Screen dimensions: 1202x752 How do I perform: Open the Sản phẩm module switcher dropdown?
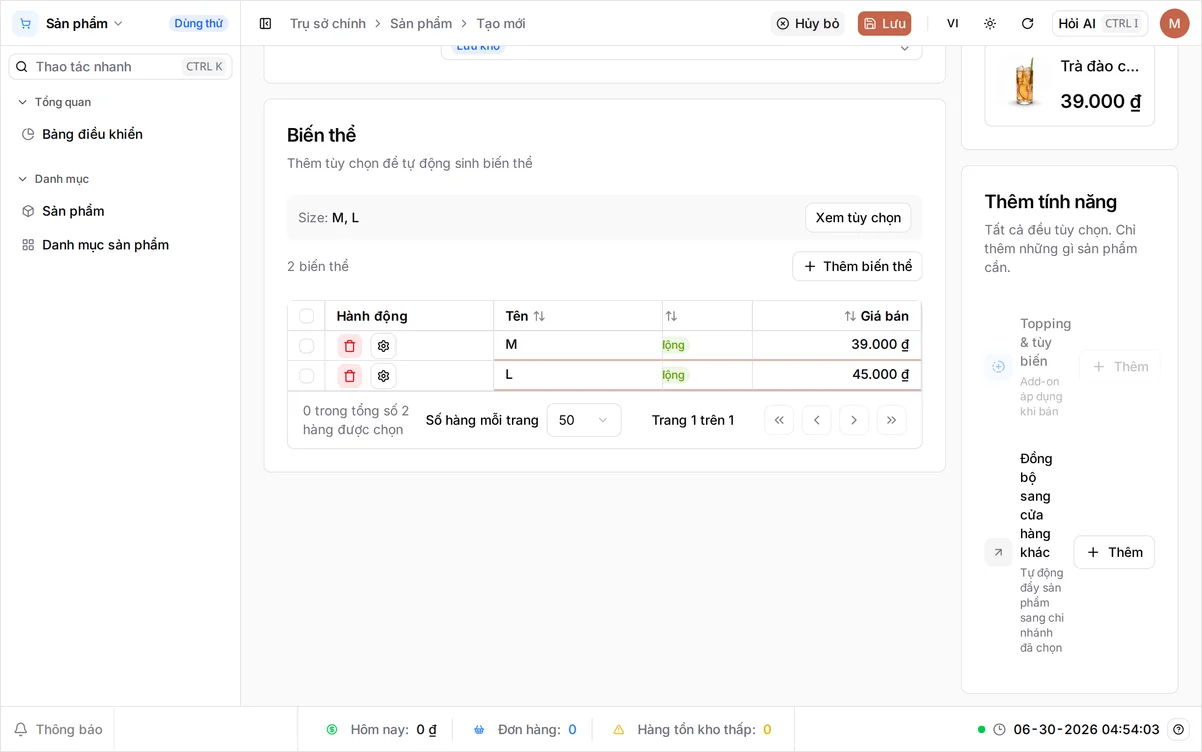(84, 23)
